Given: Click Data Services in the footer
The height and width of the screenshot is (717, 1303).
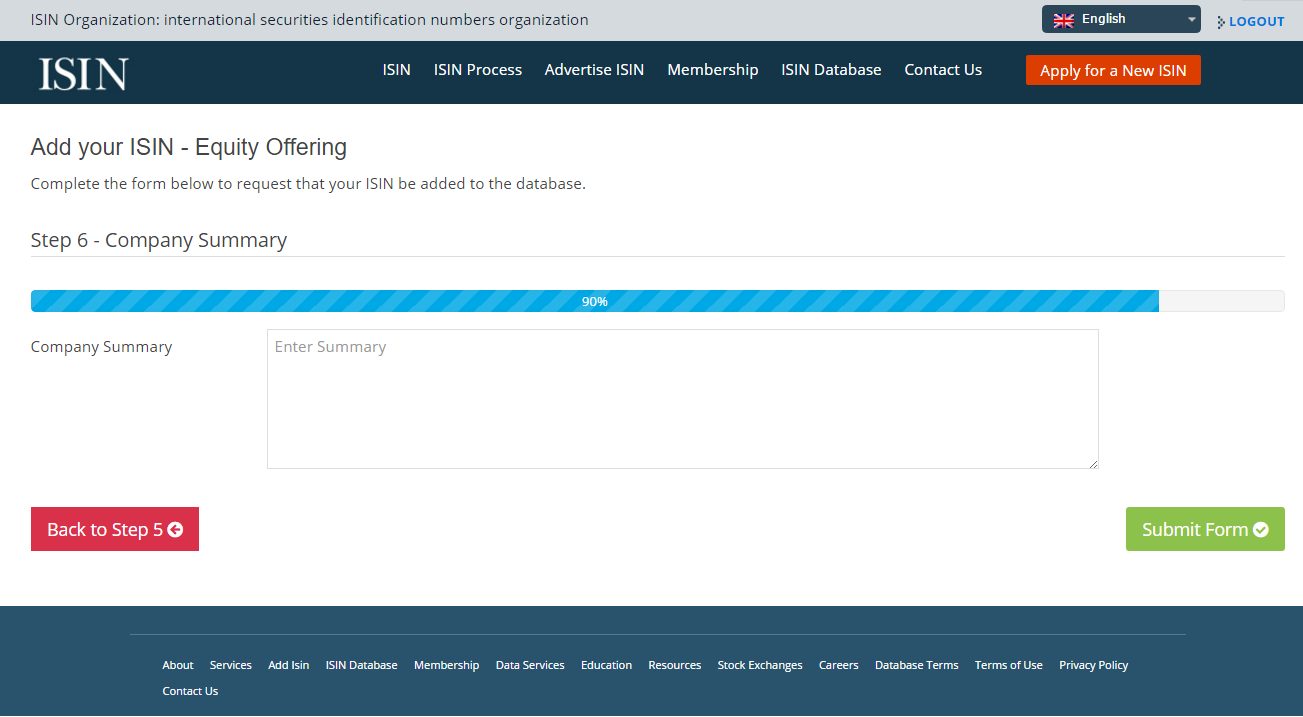Looking at the screenshot, I should click(529, 665).
